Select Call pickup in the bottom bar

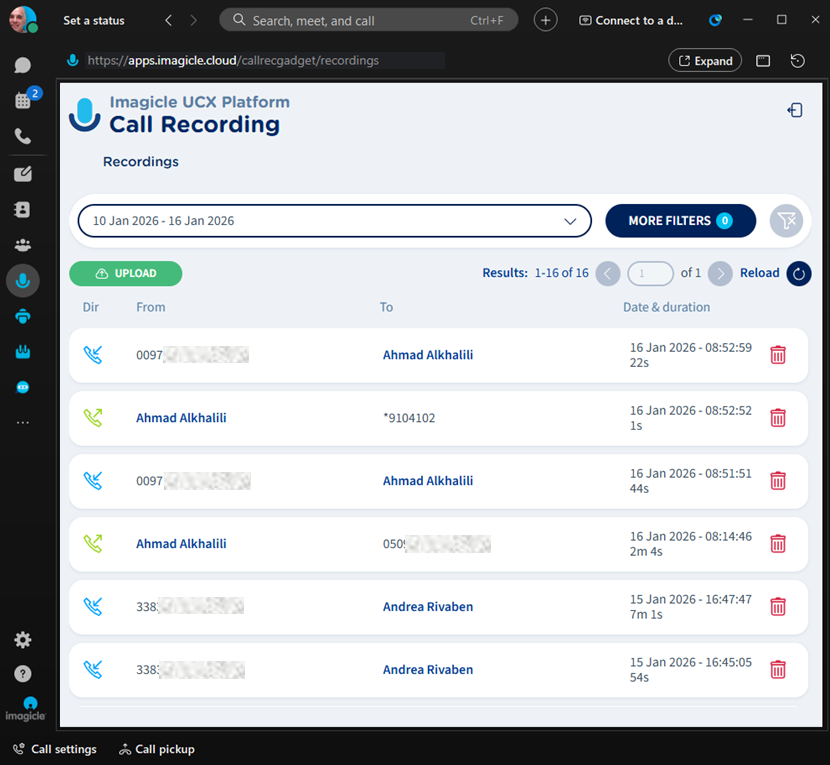point(157,749)
